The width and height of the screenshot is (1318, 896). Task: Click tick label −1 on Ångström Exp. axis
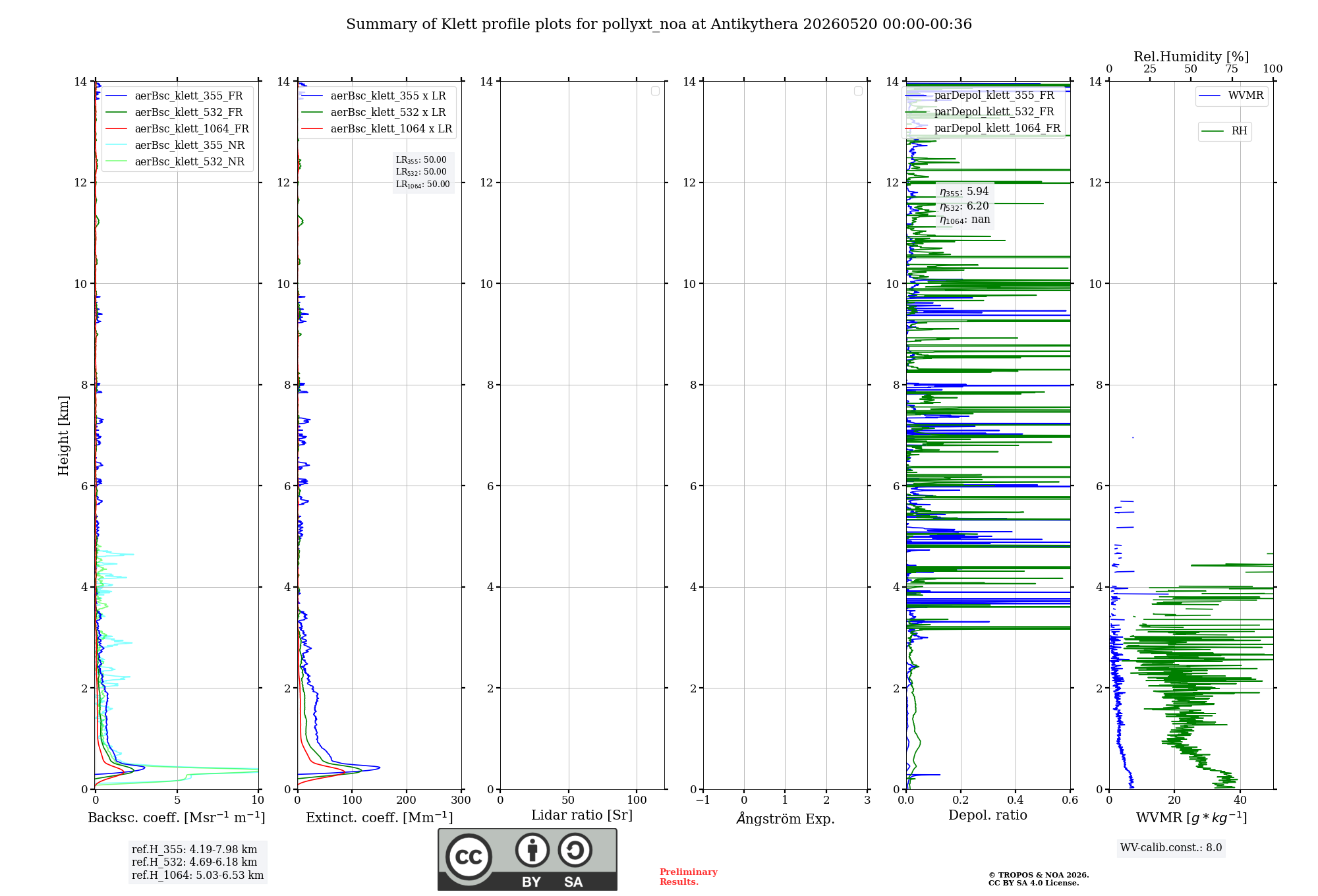(702, 800)
